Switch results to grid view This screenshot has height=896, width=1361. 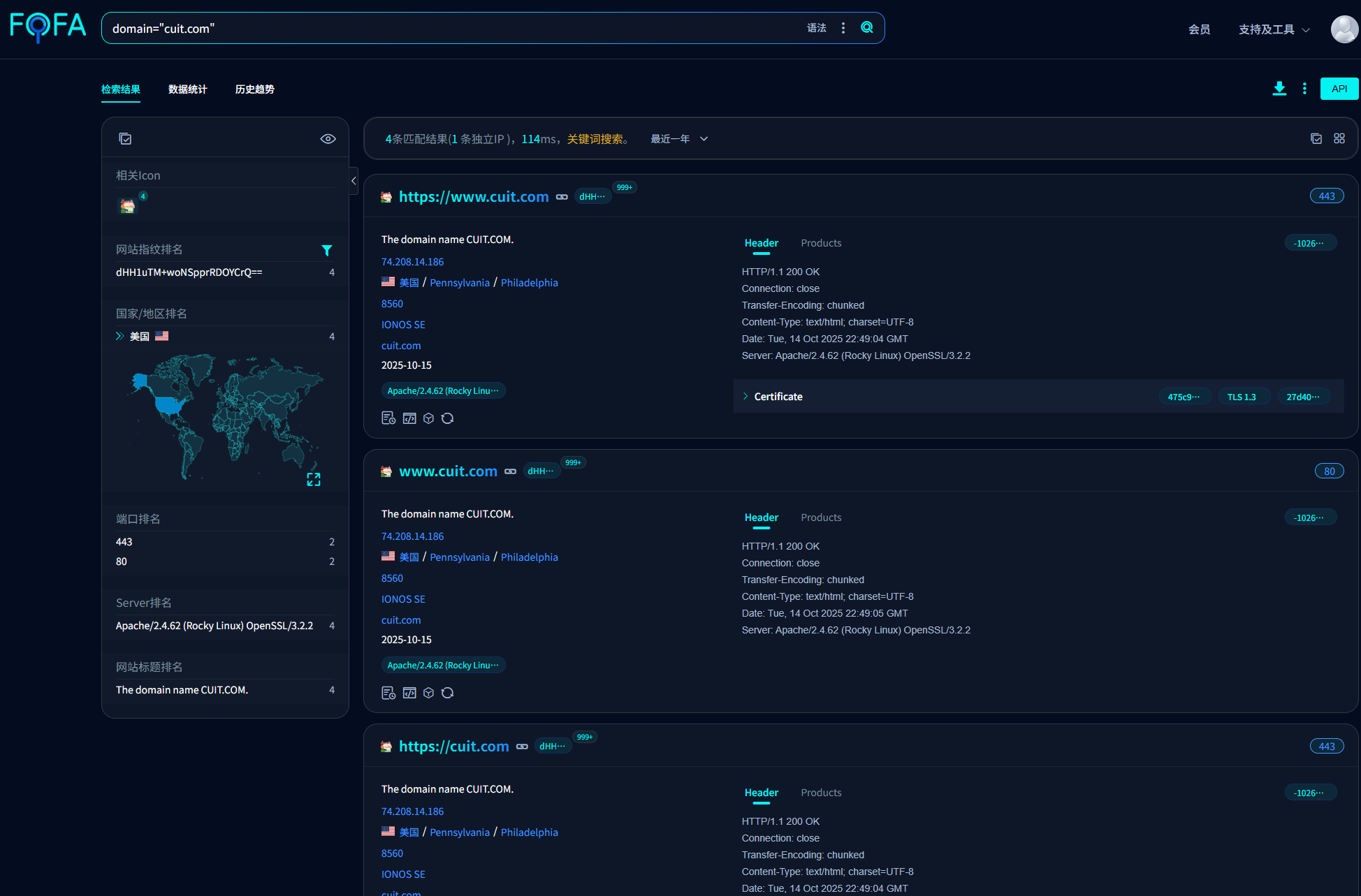pyautogui.click(x=1339, y=139)
